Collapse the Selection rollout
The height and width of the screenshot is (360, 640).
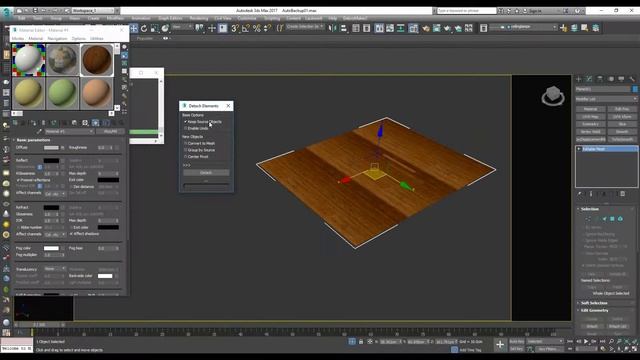tap(589, 209)
